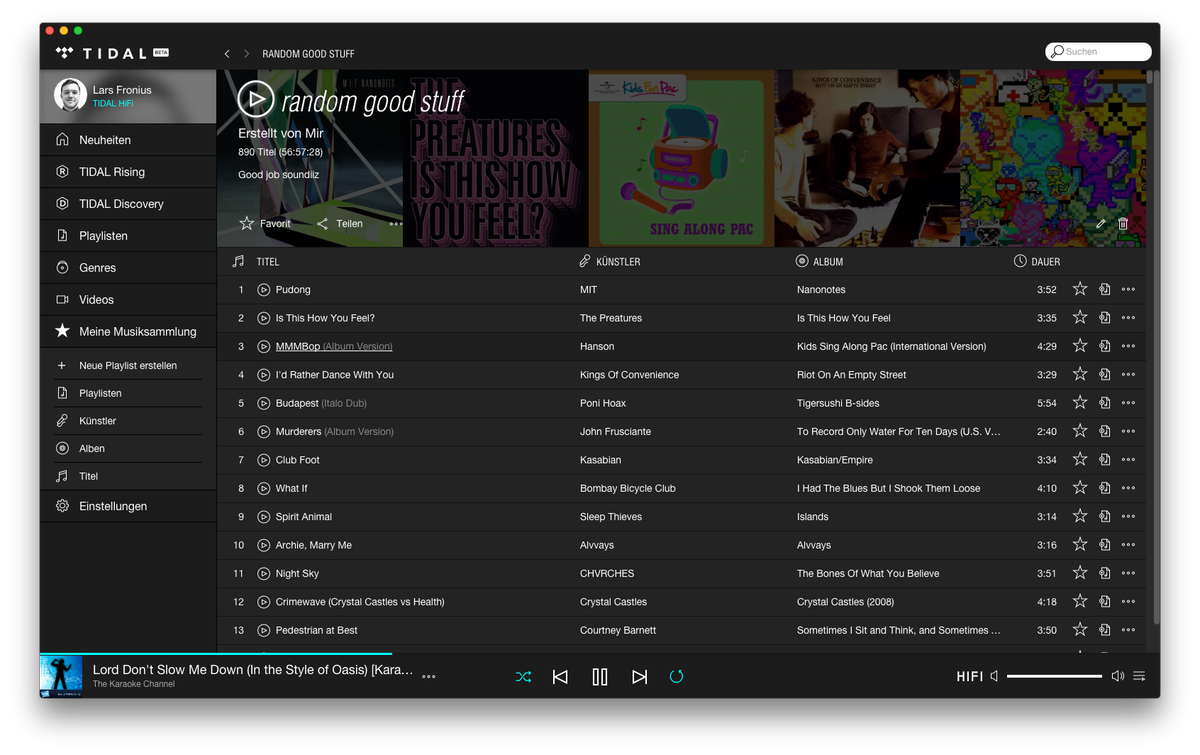Screen dimensions: 1200x755
Task: Sort tracks by ALBUM column
Action: pos(819,262)
